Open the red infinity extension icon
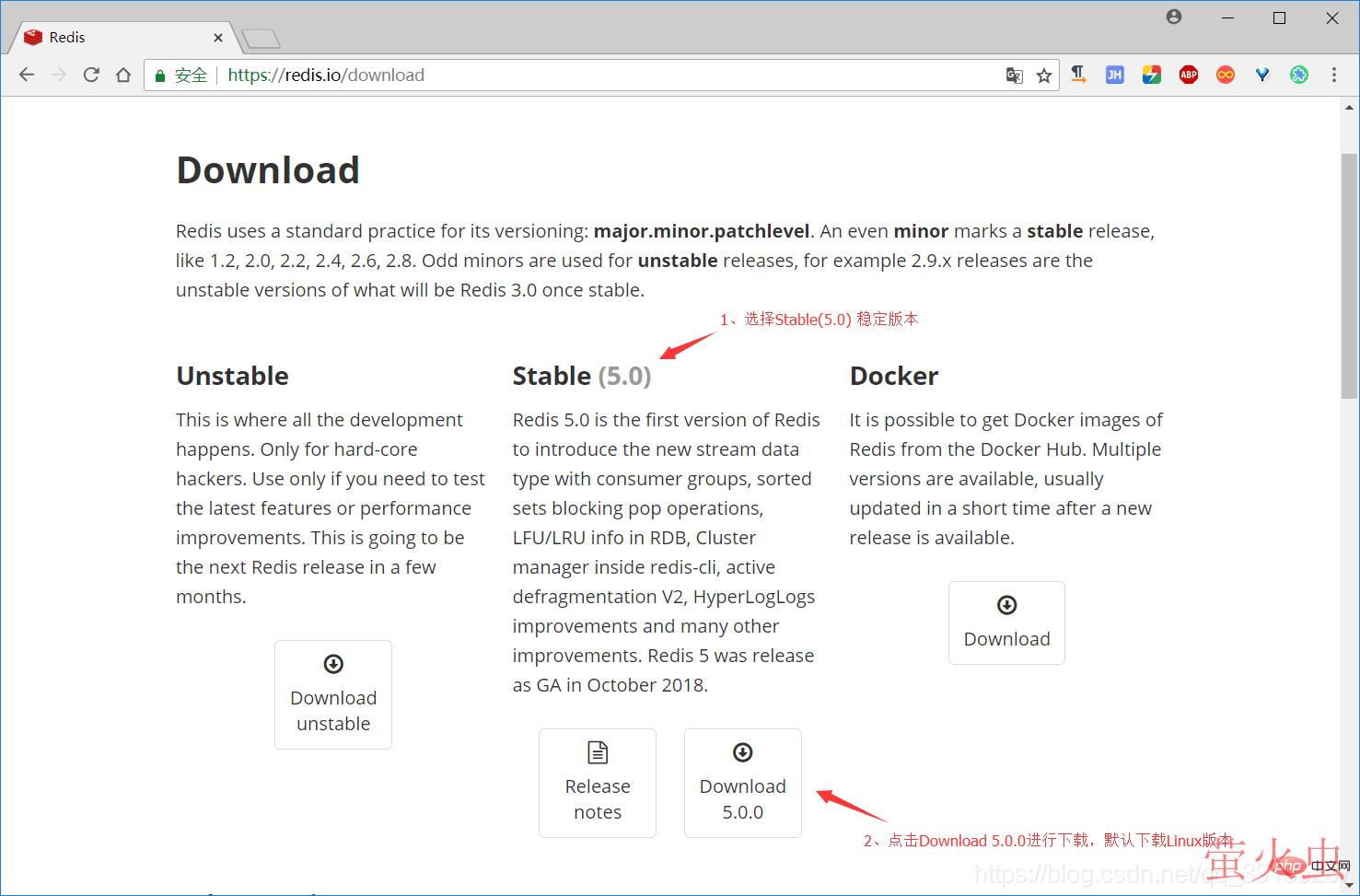The width and height of the screenshot is (1360, 896). [1226, 76]
